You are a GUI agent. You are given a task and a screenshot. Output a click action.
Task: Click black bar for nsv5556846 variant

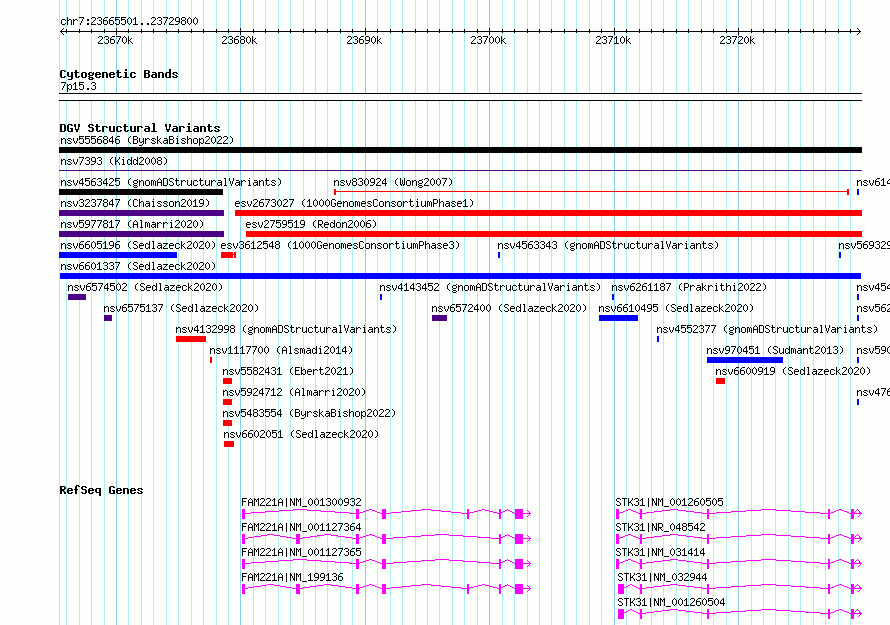tap(460, 150)
